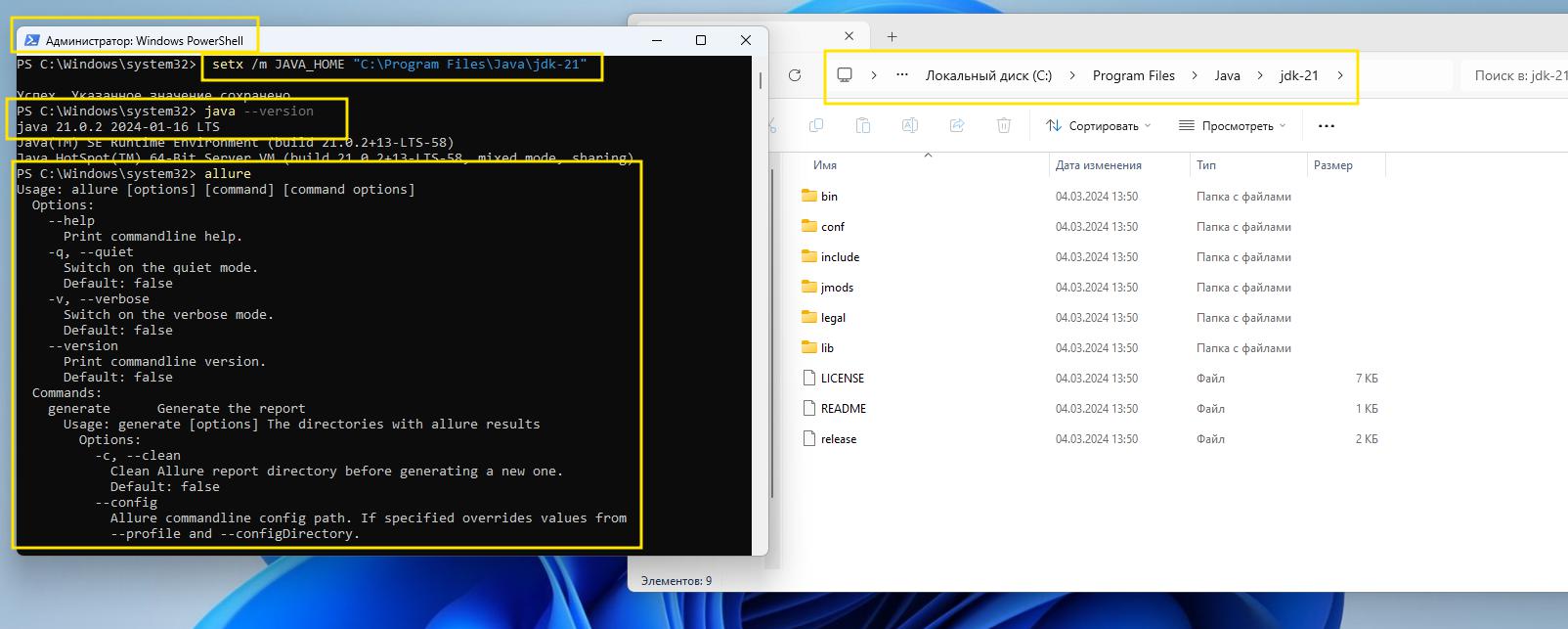The width and height of the screenshot is (1568, 629).
Task: Open the ellipsis breadcrumb overflow in the address bar
Action: coord(902,75)
